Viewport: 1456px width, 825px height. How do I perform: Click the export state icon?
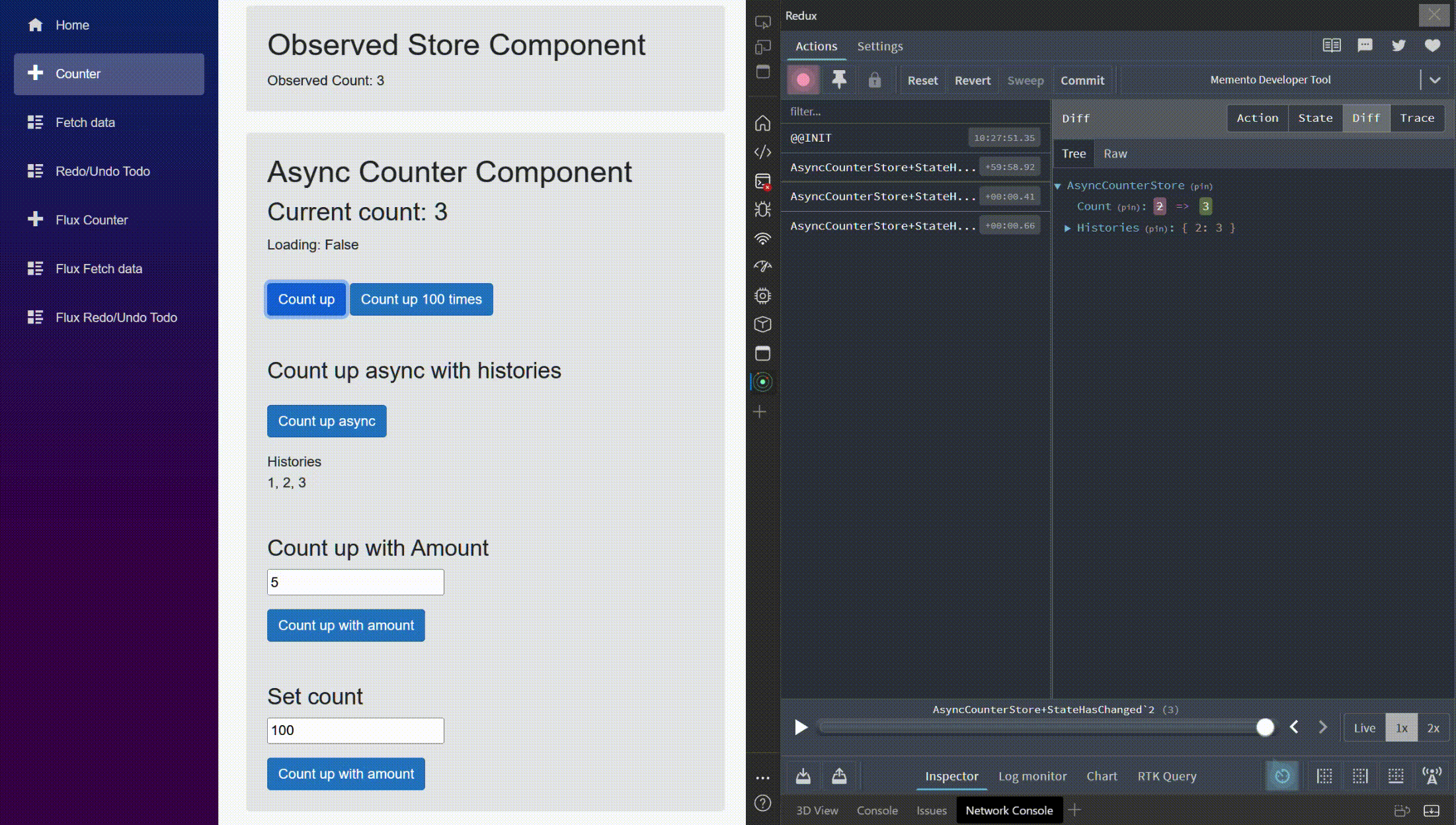[x=839, y=776]
